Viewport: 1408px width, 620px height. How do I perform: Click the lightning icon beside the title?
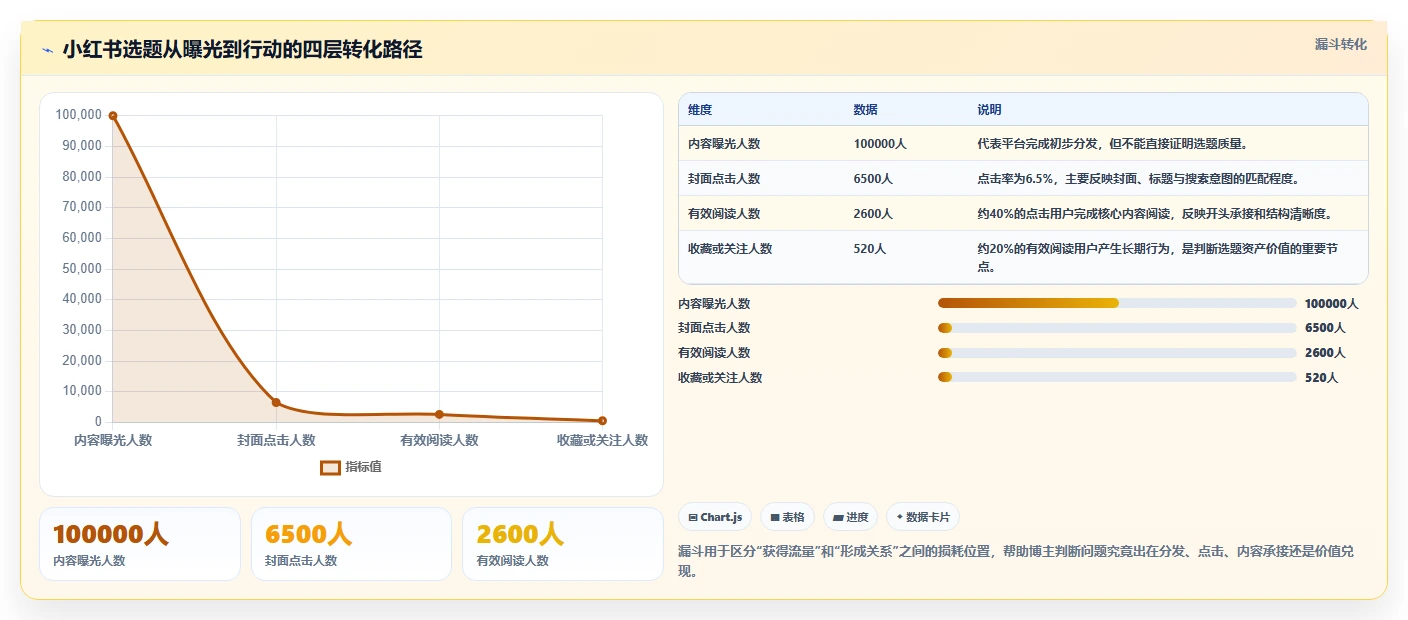48,50
